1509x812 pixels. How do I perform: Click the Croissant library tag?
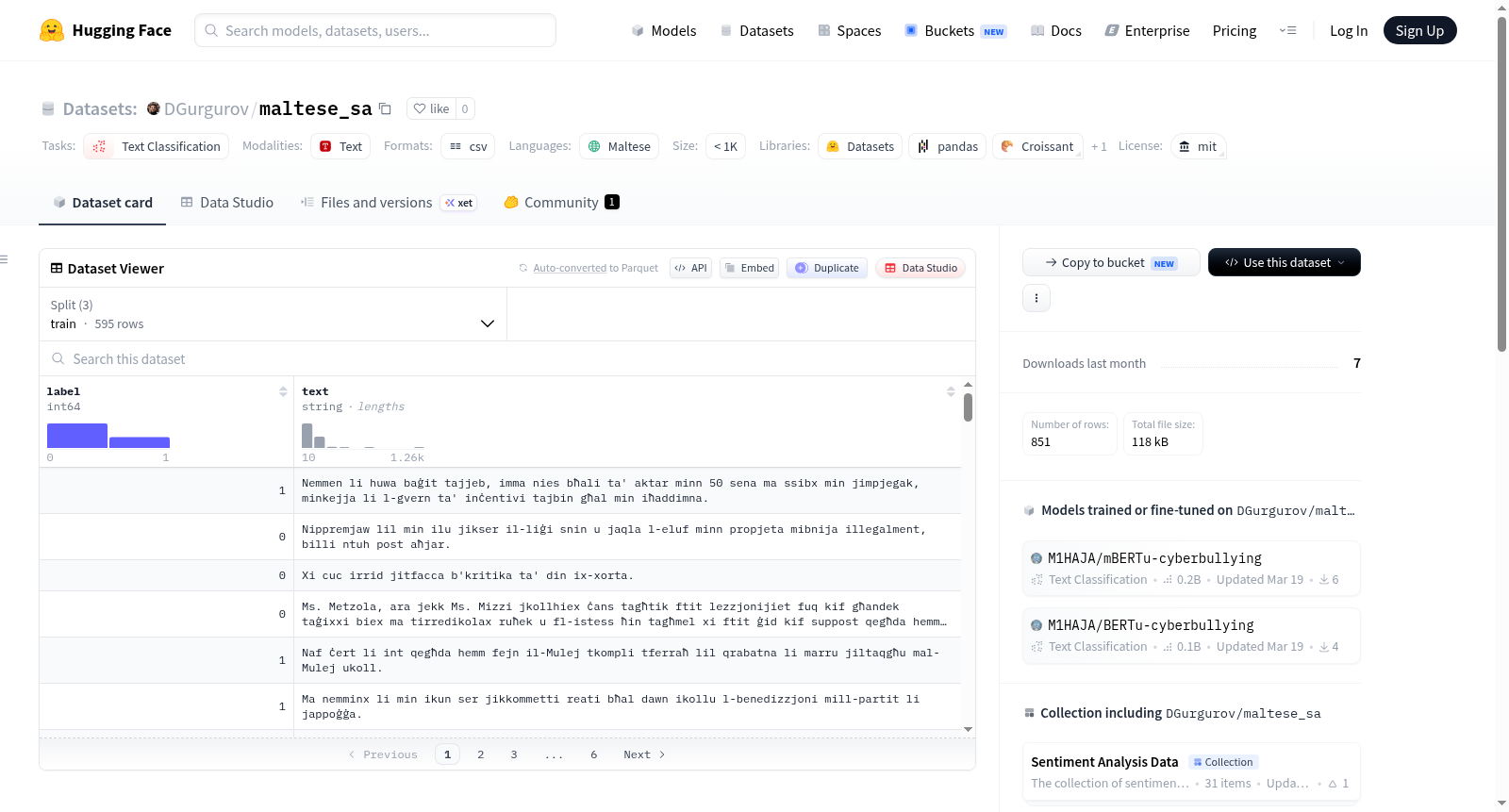1037,146
